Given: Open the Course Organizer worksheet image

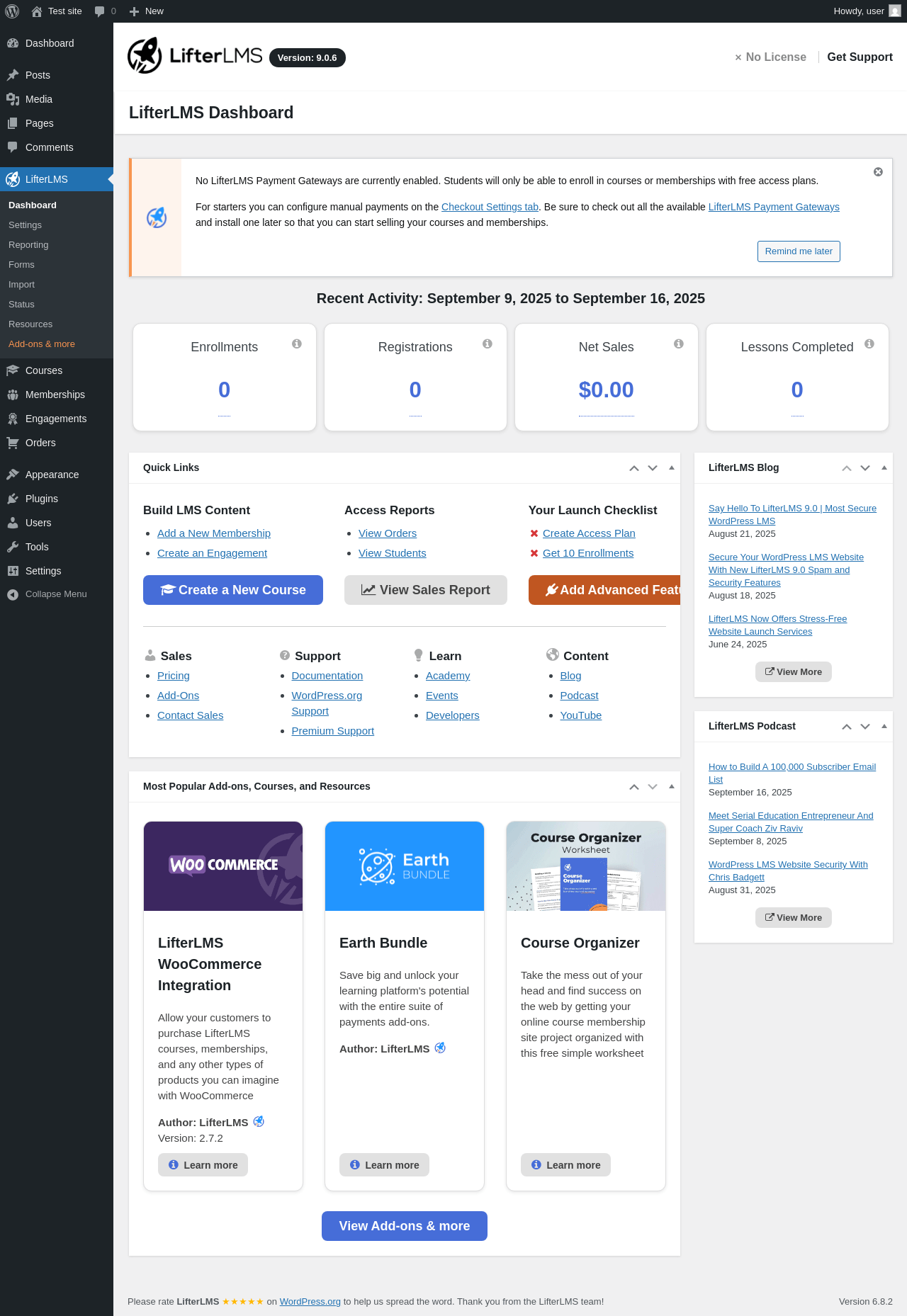Looking at the screenshot, I should 586,866.
